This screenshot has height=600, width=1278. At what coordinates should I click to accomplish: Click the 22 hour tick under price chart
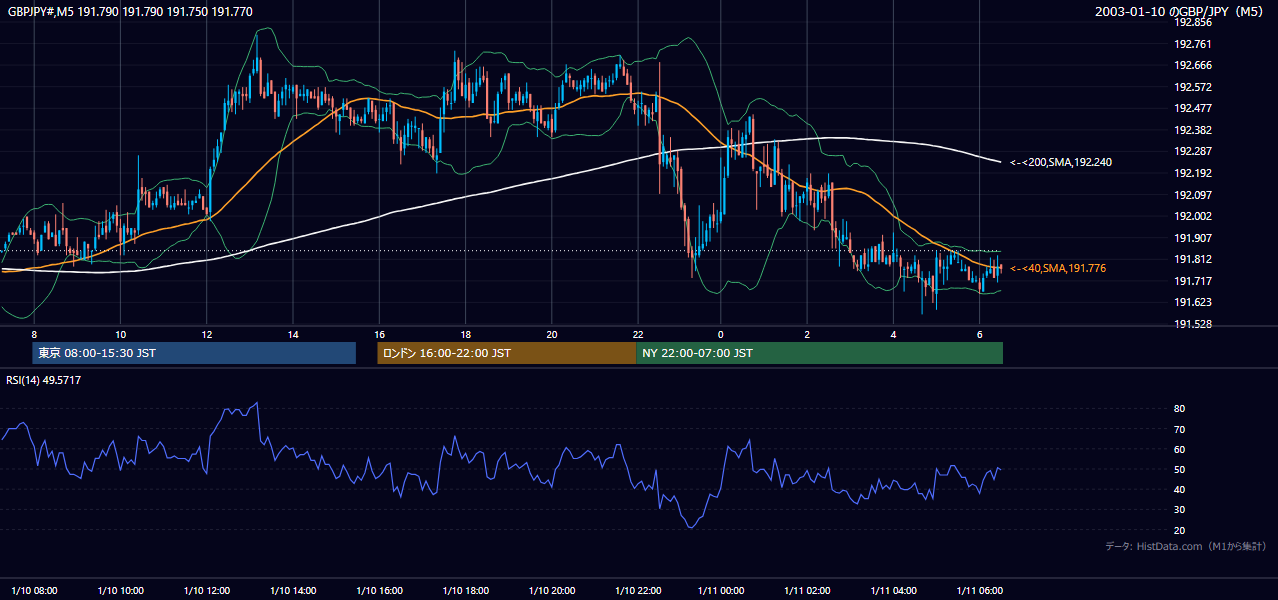pyautogui.click(x=638, y=334)
